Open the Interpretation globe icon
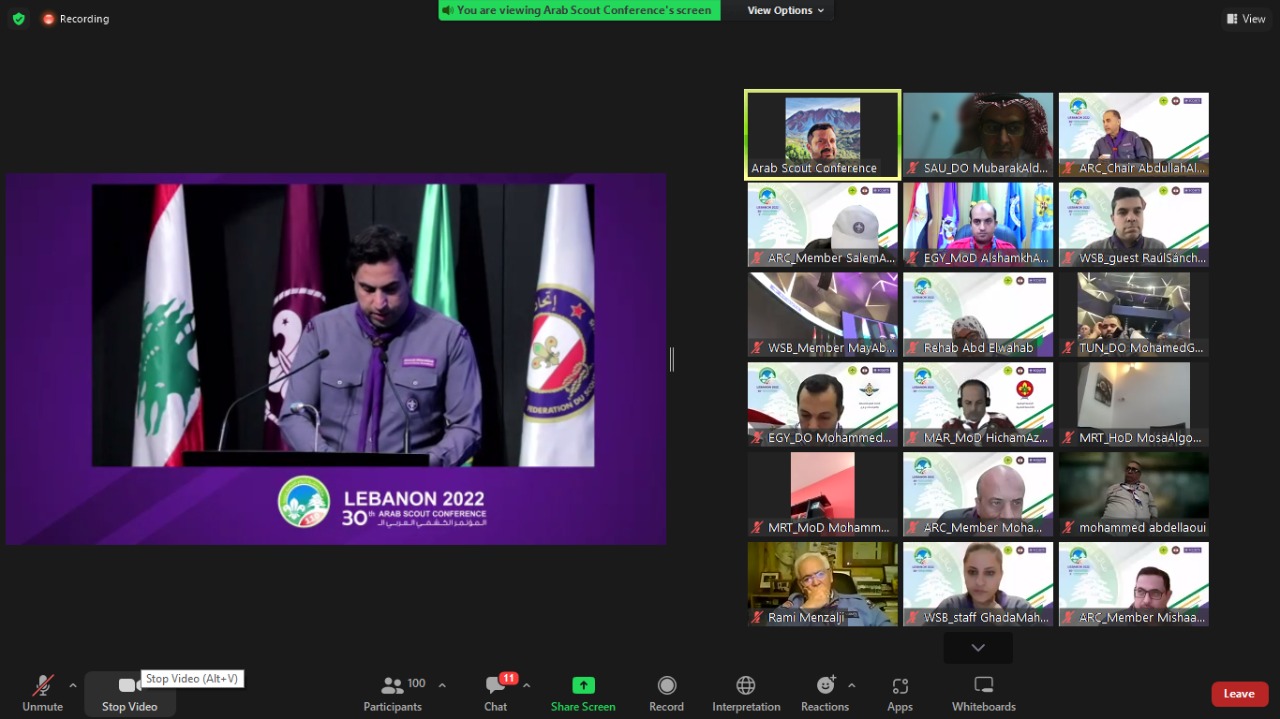The height and width of the screenshot is (719, 1280). [x=746, y=685]
